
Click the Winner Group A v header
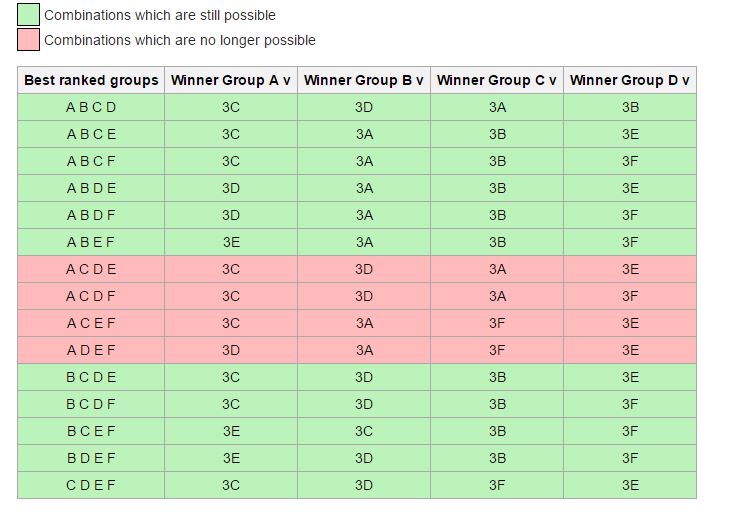click(x=231, y=80)
